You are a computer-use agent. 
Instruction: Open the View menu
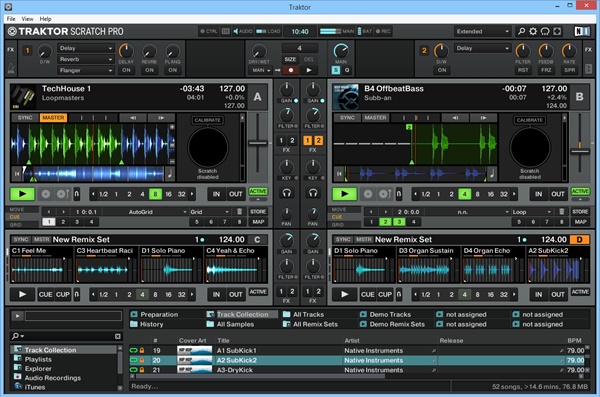click(27, 19)
